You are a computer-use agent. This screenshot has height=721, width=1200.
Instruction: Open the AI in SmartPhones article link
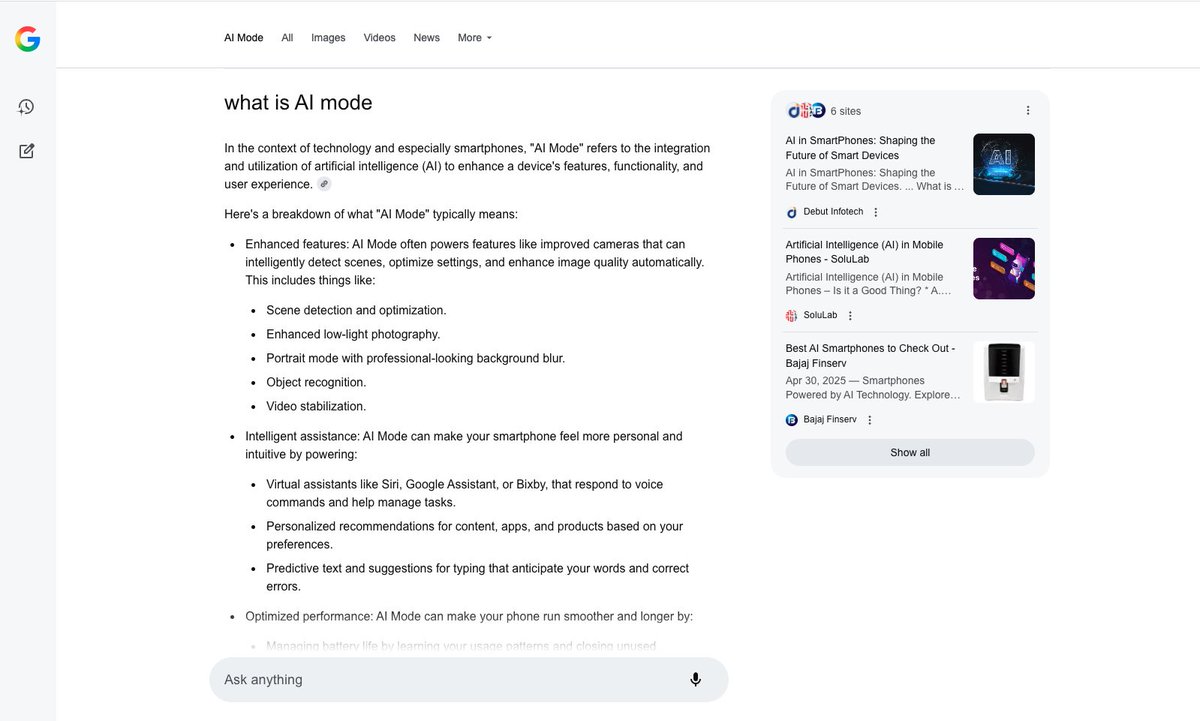pyautogui.click(x=861, y=148)
